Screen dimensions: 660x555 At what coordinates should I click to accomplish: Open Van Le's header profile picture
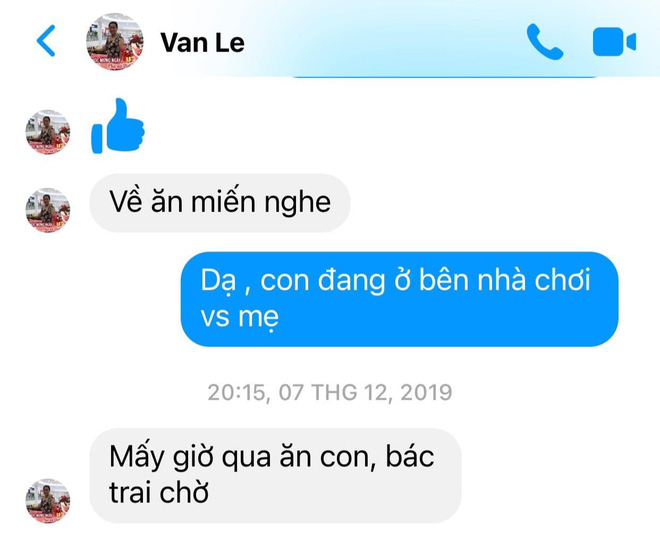(114, 41)
